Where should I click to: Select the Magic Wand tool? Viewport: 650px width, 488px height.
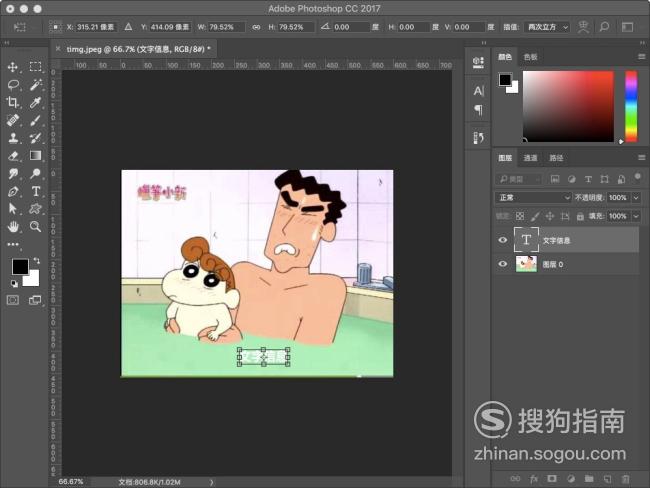click(35, 85)
